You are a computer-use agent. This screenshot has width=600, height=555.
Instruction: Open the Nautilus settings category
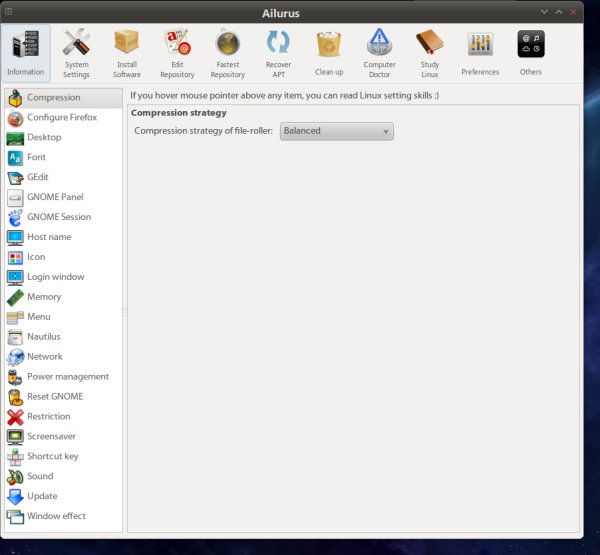coord(43,337)
